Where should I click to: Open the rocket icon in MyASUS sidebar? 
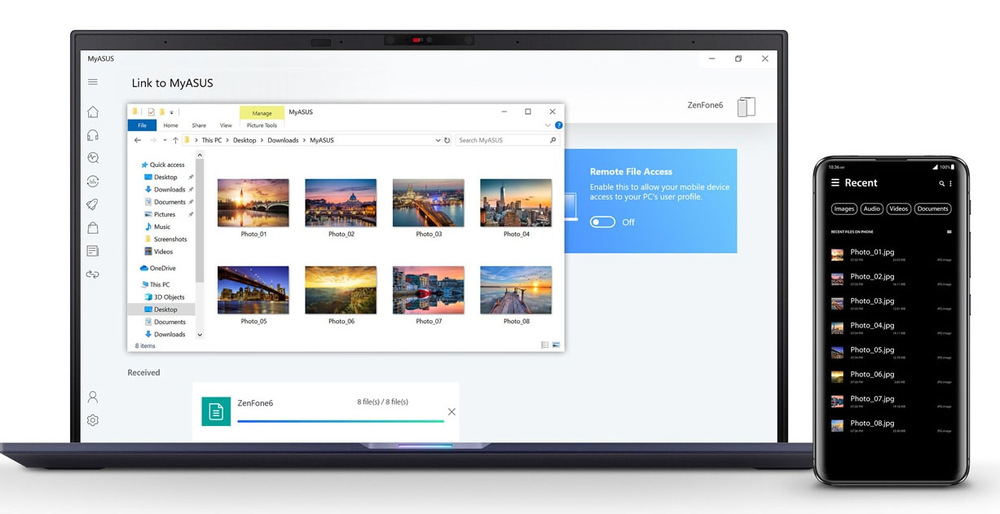(93, 205)
